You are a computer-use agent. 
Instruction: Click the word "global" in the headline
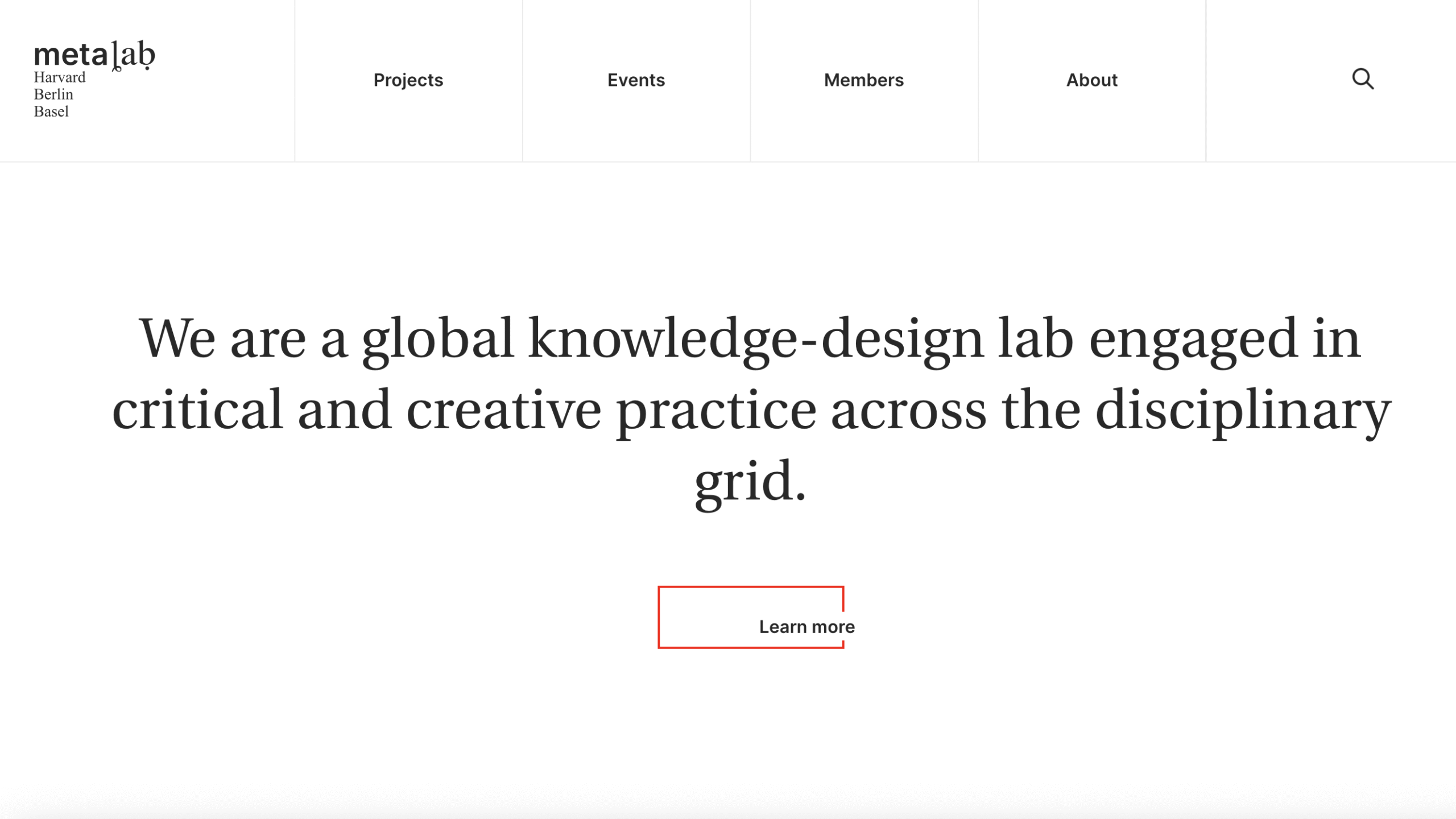coord(438,340)
